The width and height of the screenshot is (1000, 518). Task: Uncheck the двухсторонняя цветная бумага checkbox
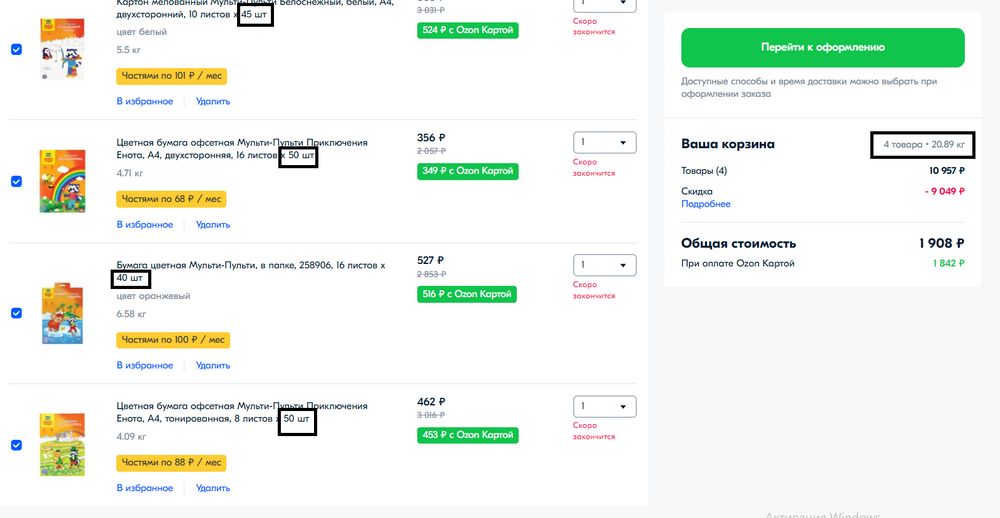point(16,181)
